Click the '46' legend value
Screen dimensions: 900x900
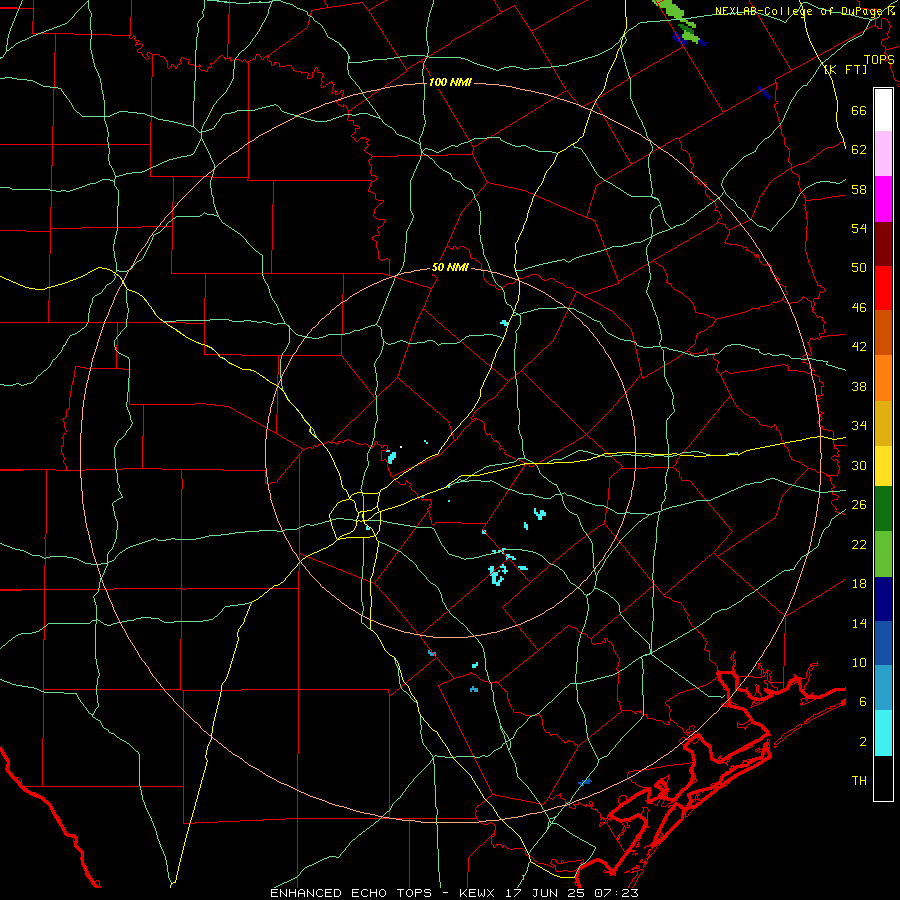point(859,308)
